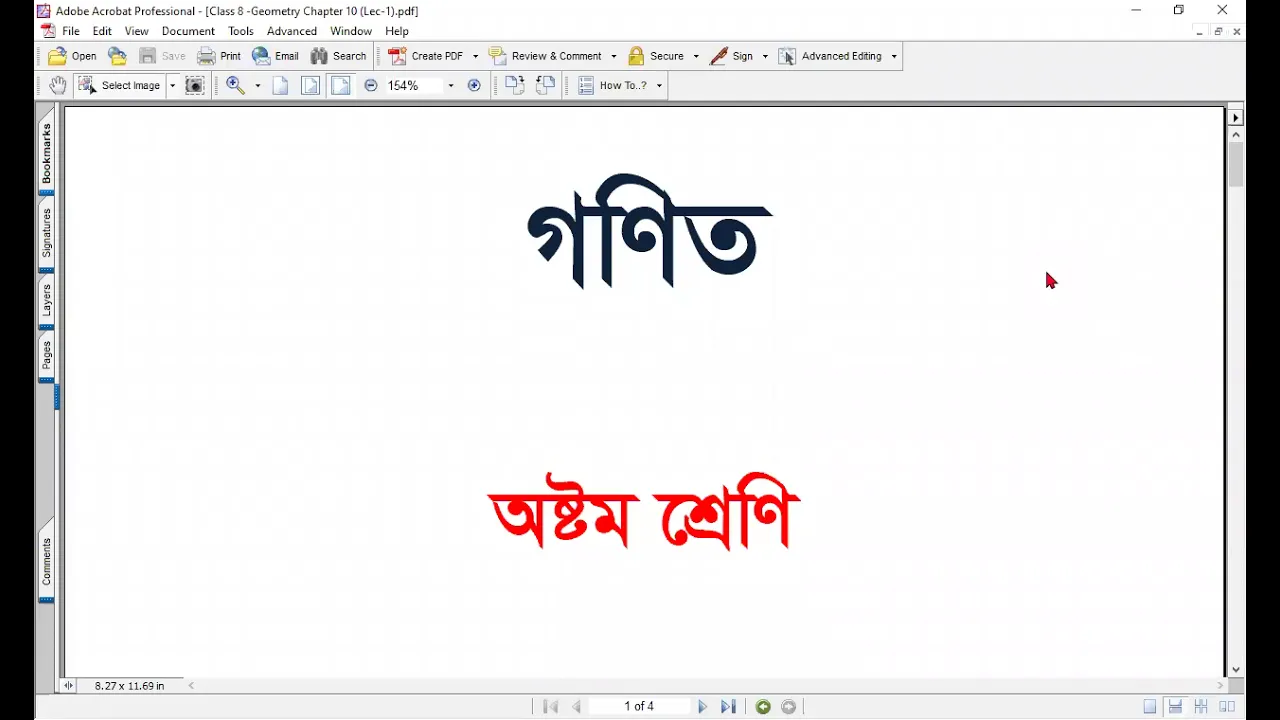Select the Snapshot camera tool
This screenshot has width=1280, height=720.
[195, 85]
